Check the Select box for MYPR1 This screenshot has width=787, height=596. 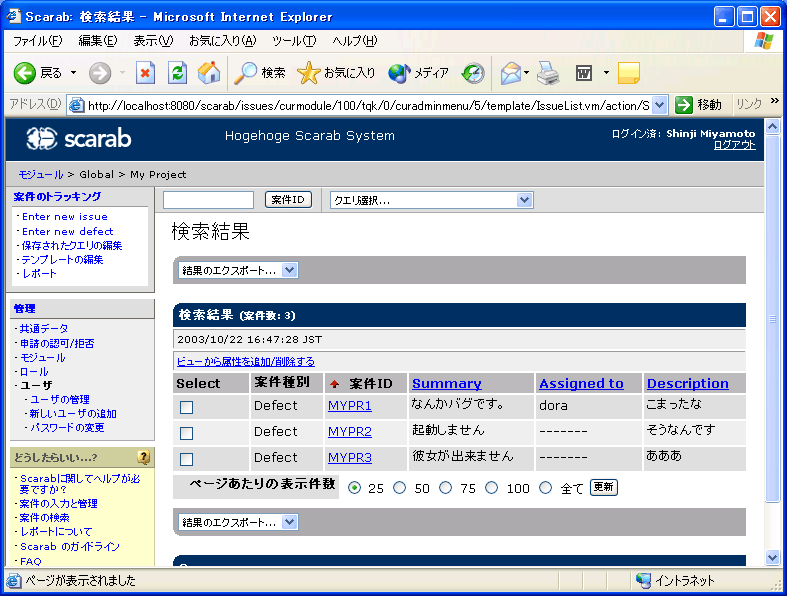187,407
